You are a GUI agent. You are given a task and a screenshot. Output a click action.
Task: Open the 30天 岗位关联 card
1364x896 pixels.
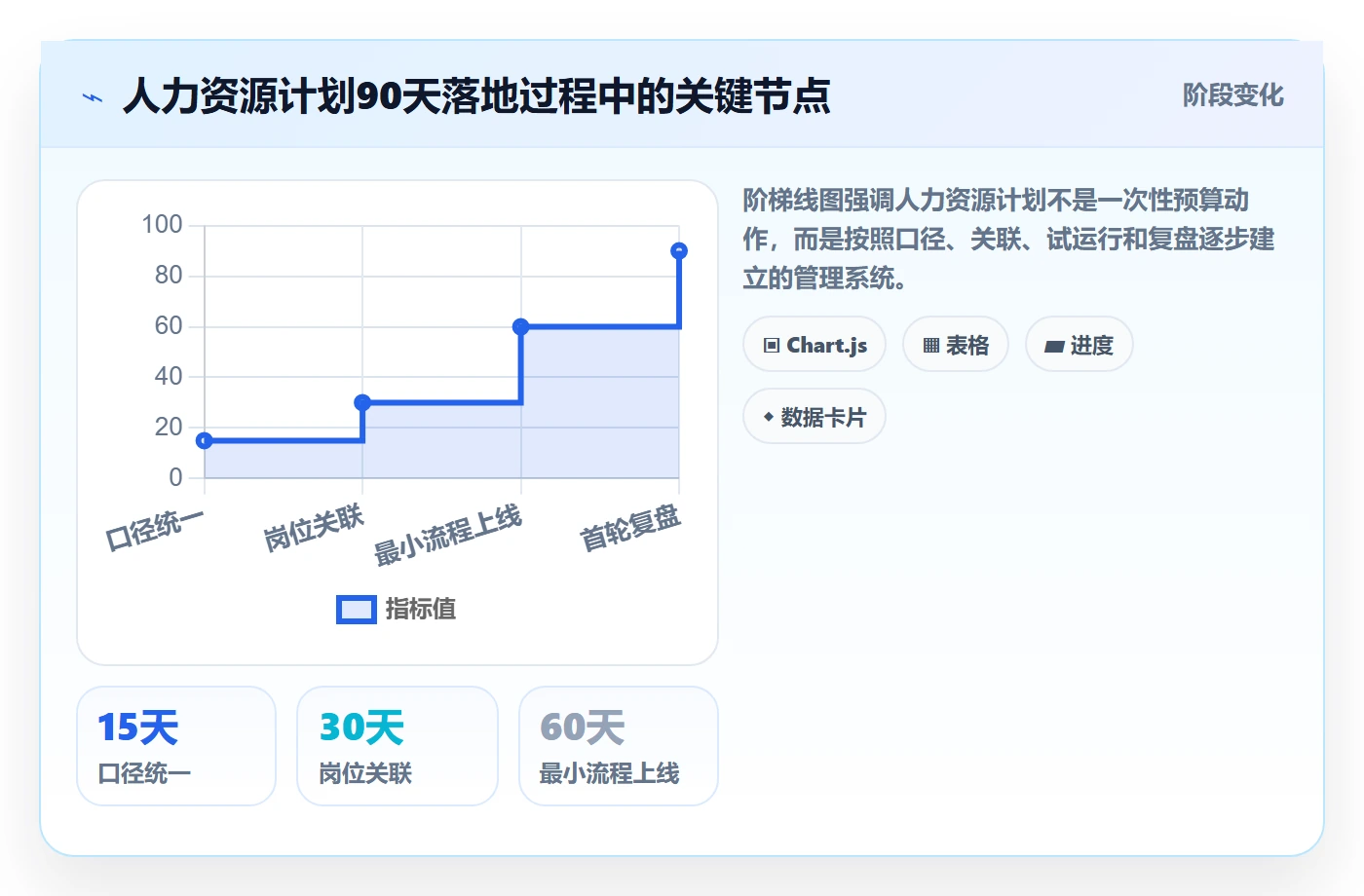[398, 746]
